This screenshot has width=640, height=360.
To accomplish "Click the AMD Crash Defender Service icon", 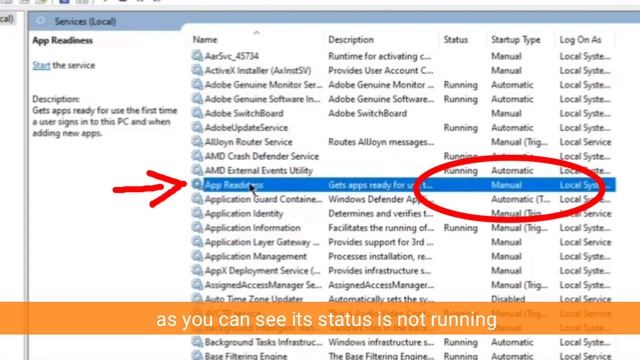I will tap(197, 156).
